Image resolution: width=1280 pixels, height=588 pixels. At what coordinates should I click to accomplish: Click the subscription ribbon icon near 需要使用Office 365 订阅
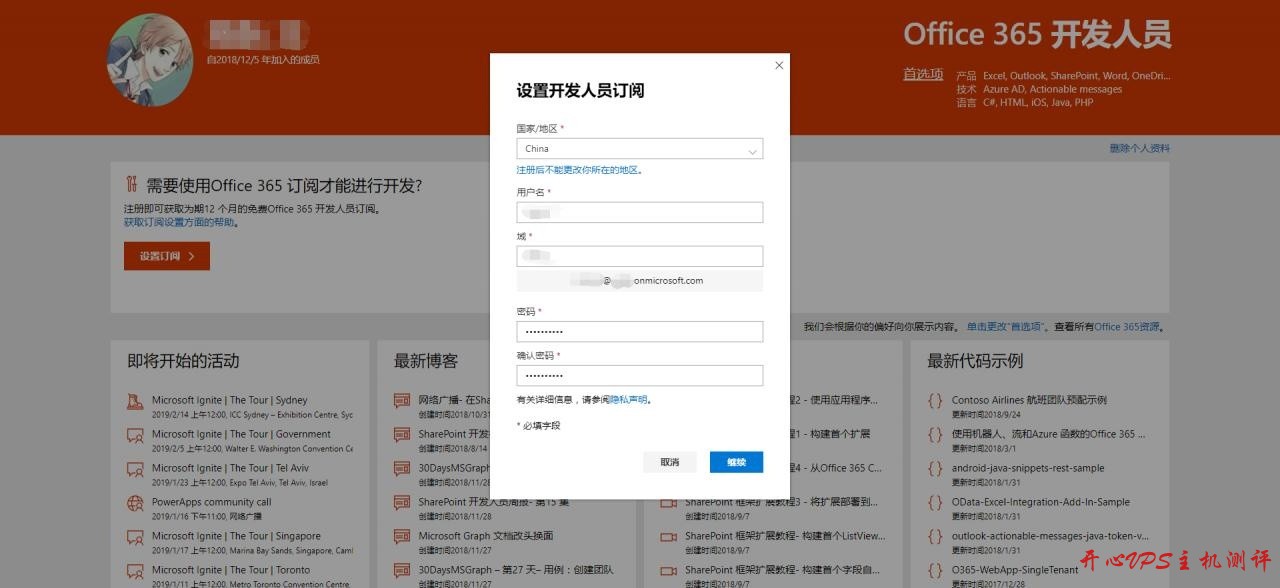(130, 185)
